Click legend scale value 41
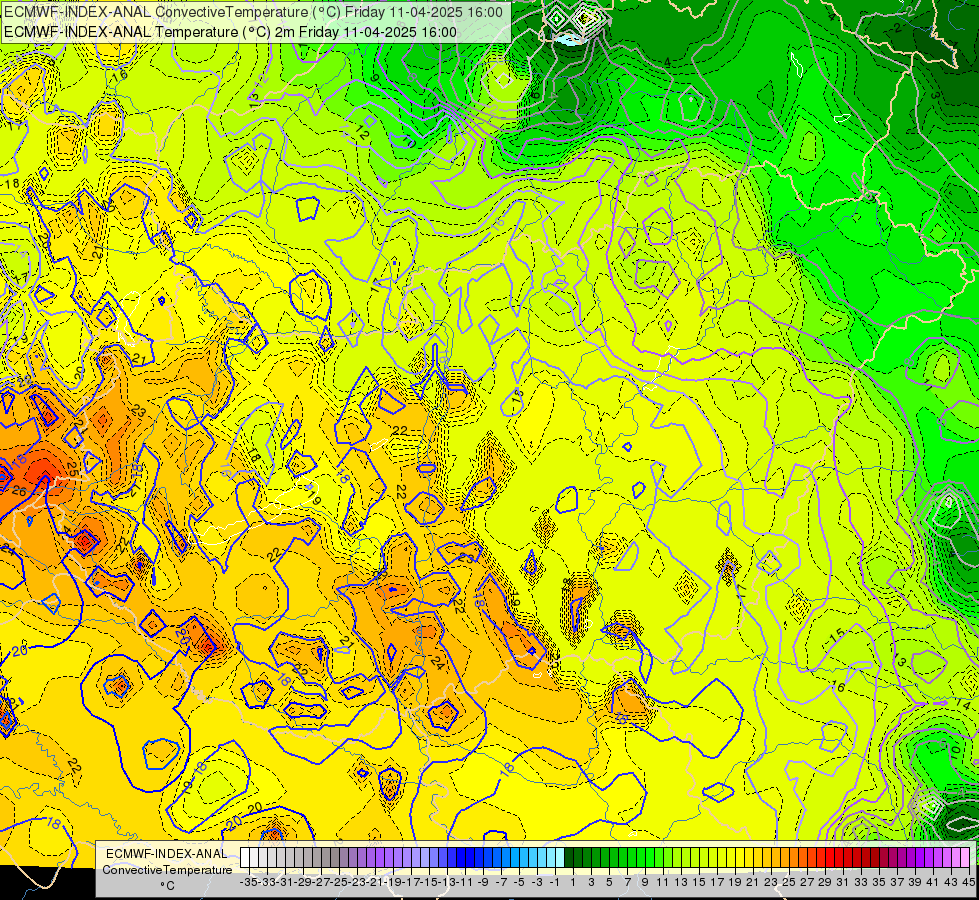Viewport: 979px width, 900px height. pyautogui.click(x=933, y=882)
